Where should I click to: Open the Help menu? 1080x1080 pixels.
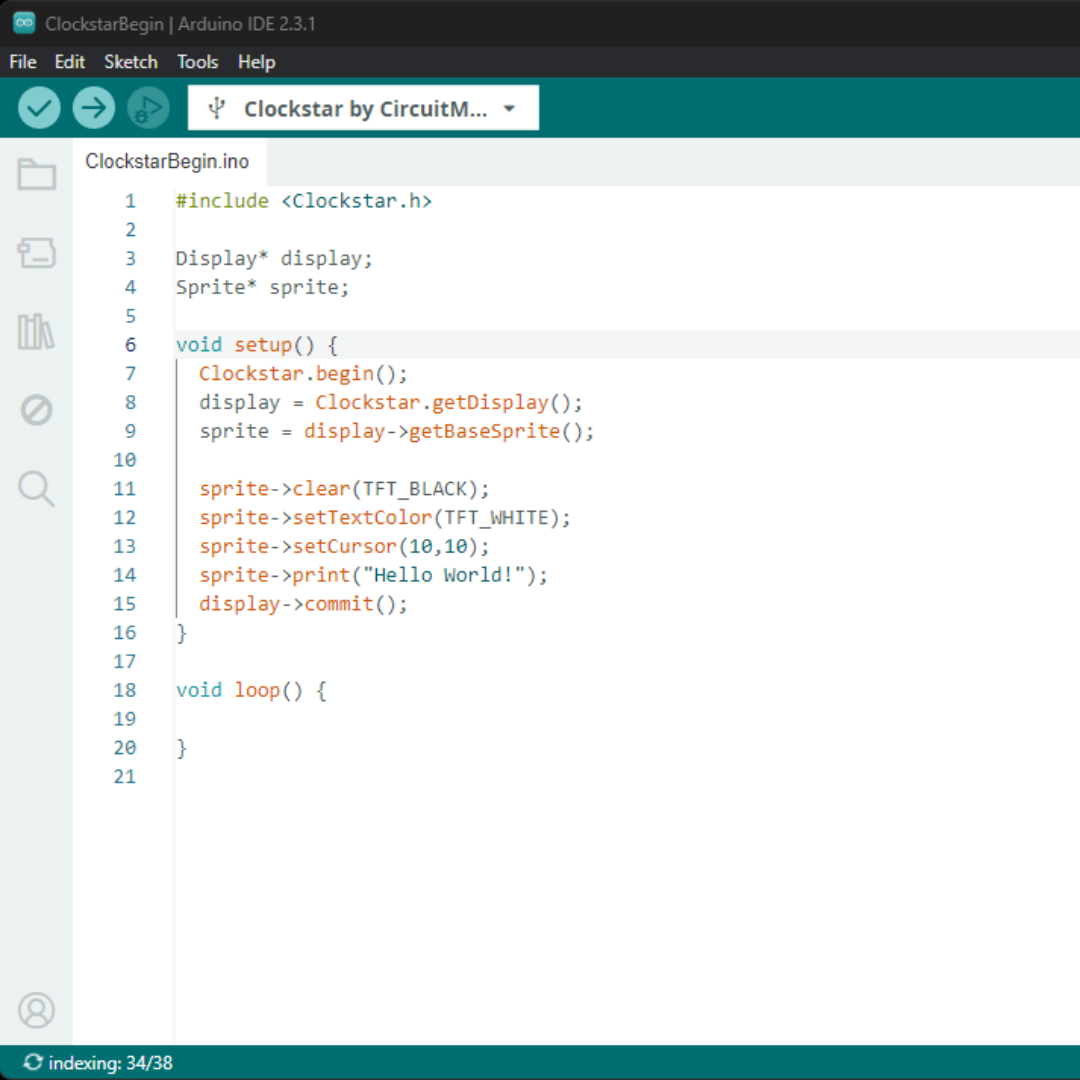[256, 62]
